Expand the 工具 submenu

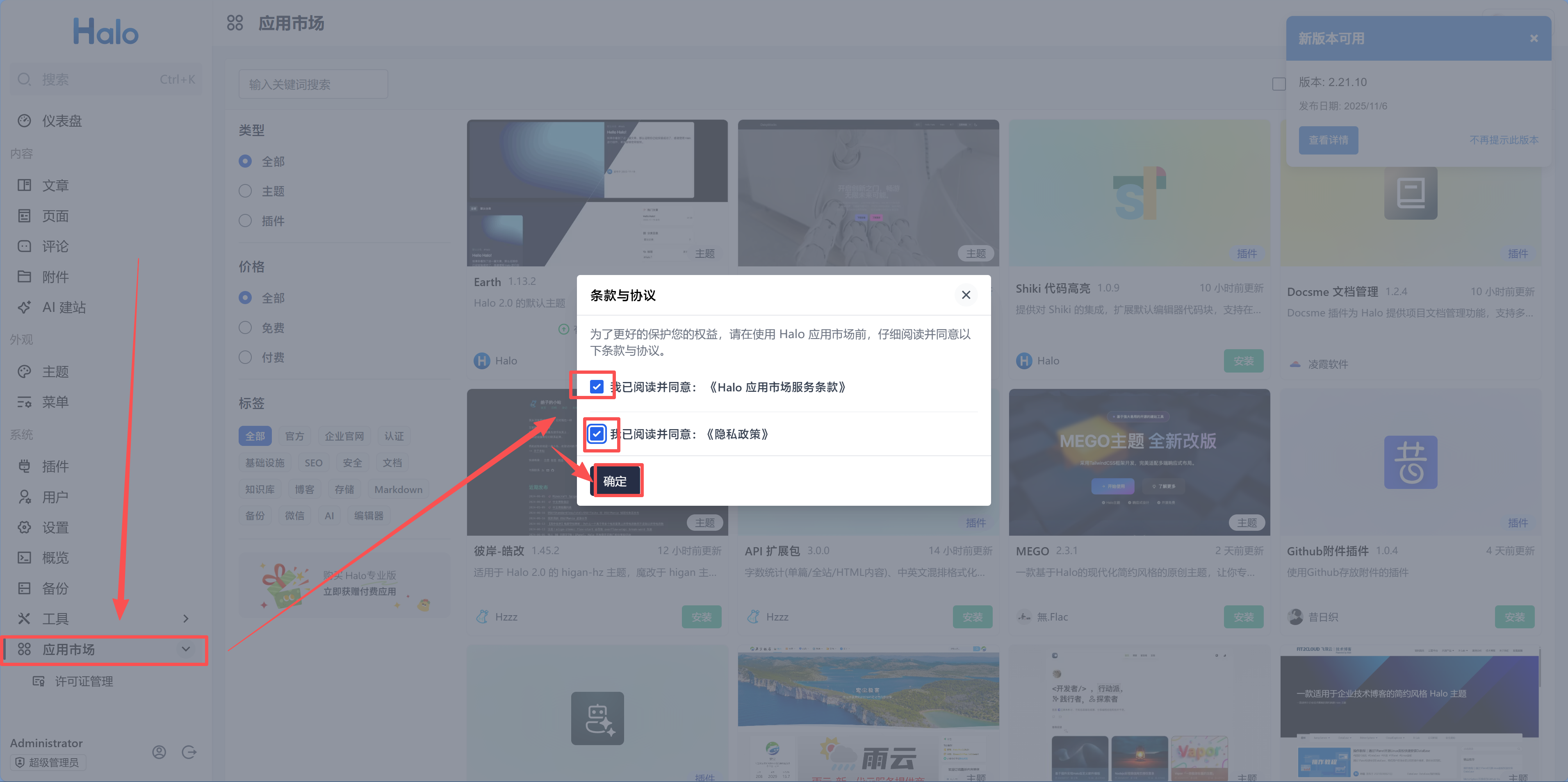click(186, 618)
